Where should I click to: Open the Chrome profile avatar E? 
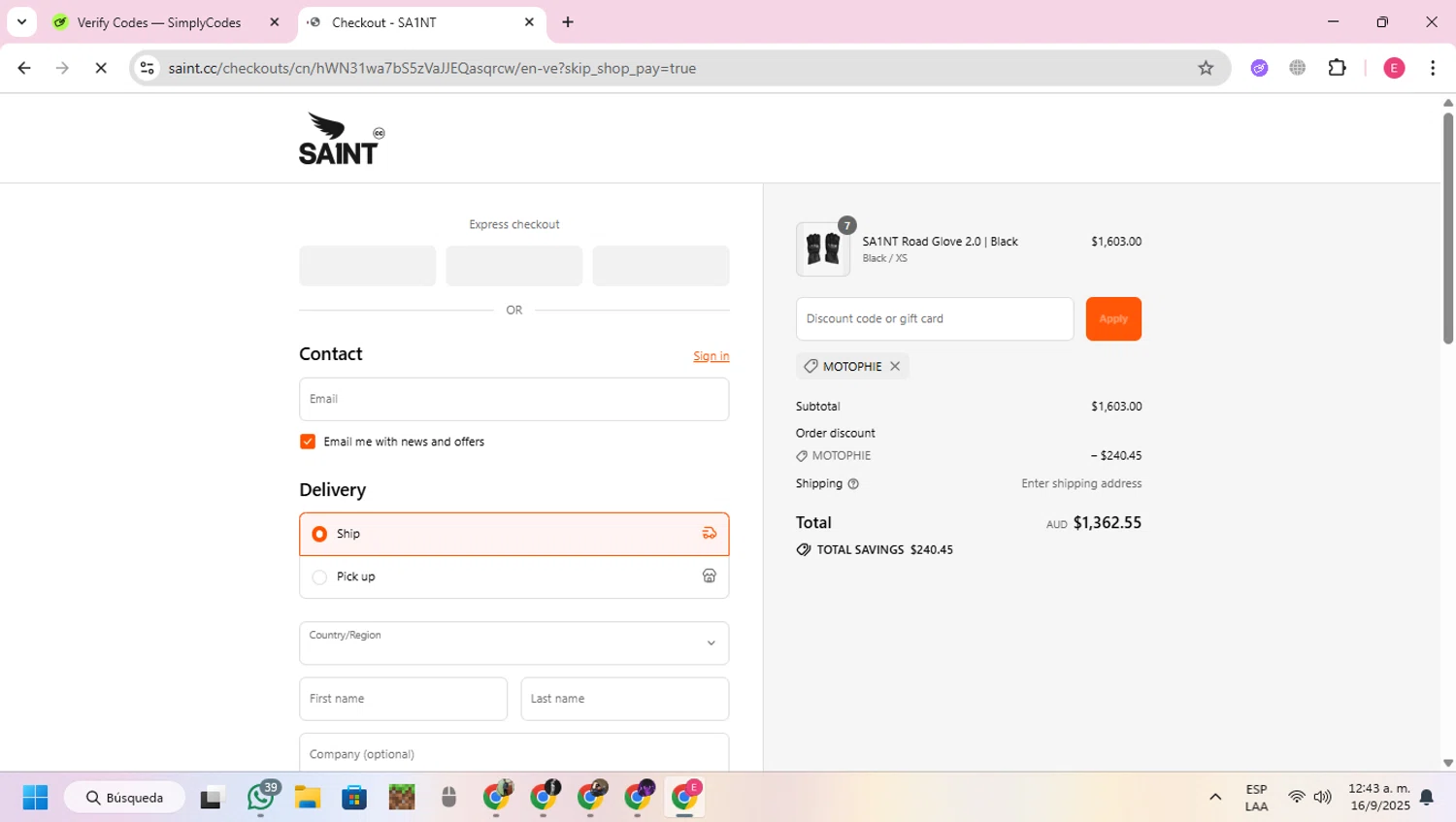(1394, 68)
